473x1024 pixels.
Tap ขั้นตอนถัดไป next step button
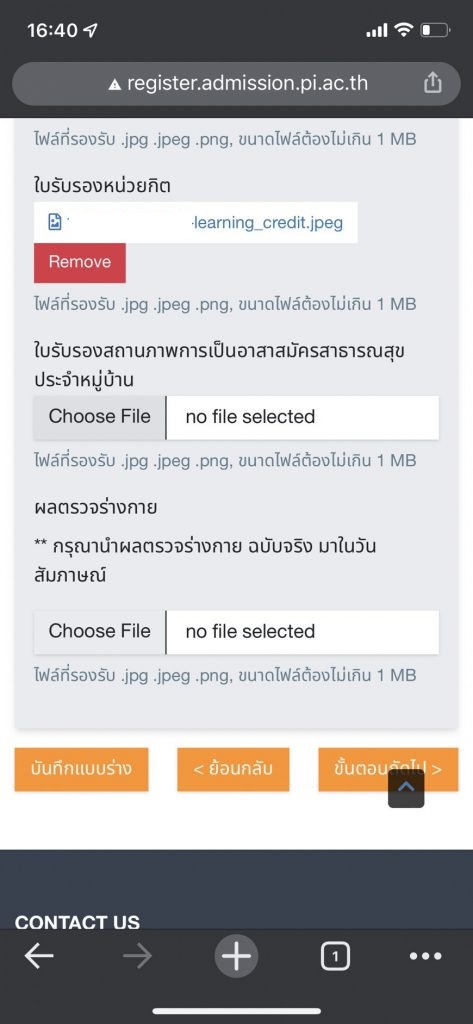[x=388, y=769]
